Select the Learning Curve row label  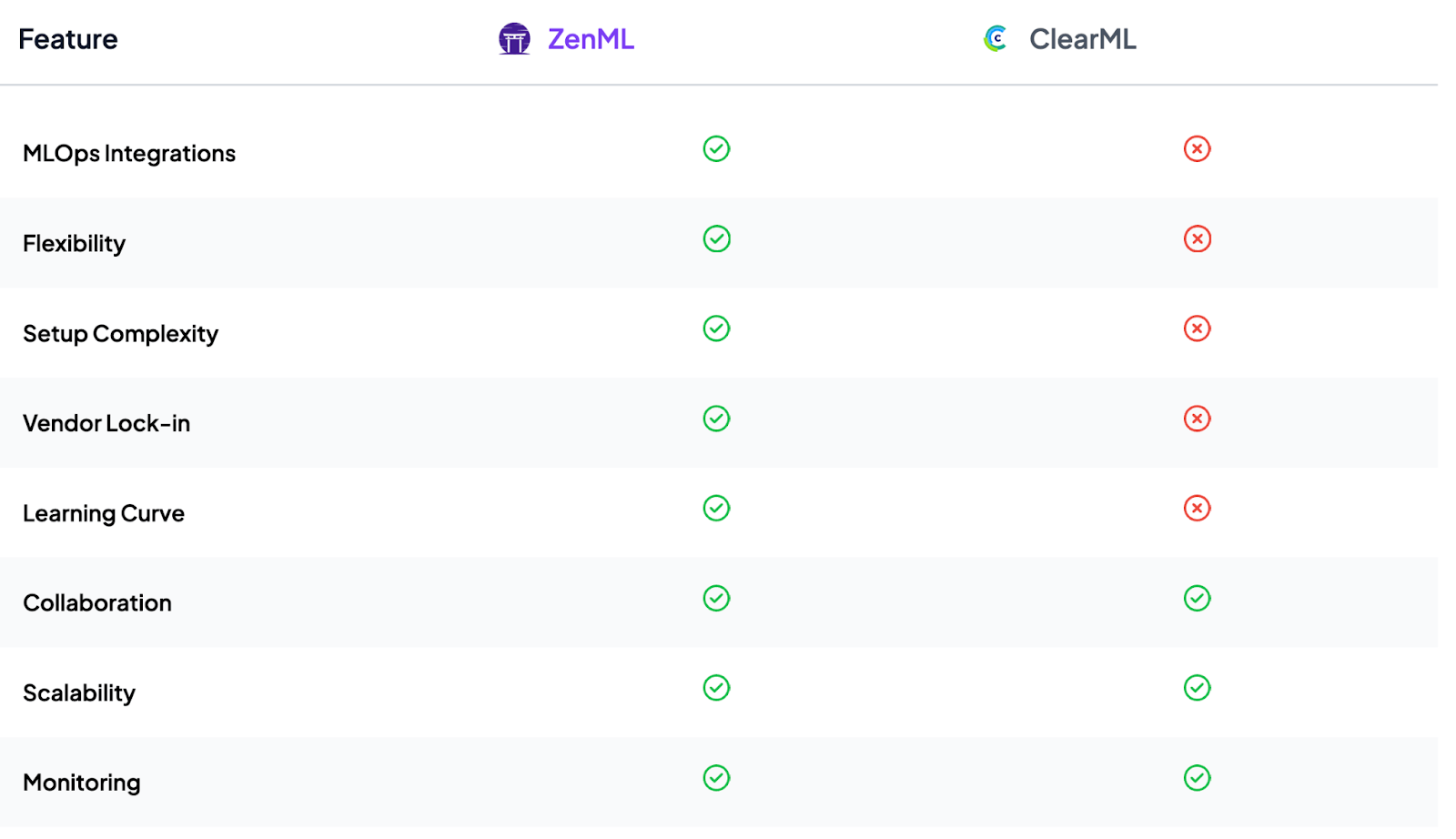(x=104, y=514)
